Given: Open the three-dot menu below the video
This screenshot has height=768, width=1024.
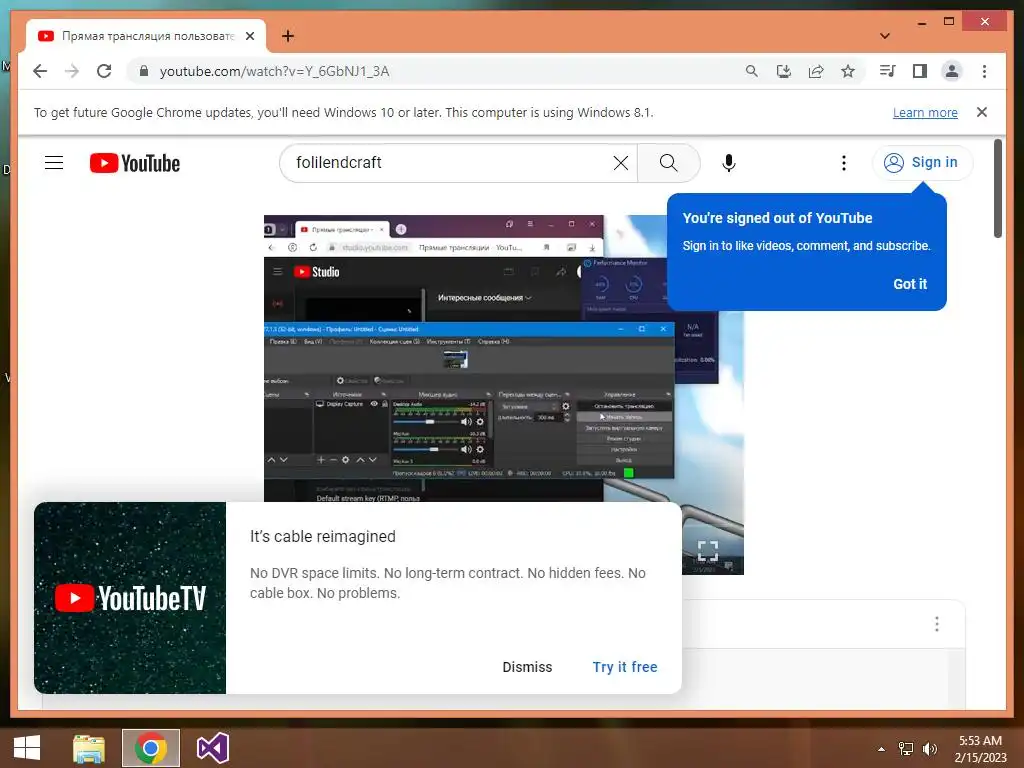Looking at the screenshot, I should pyautogui.click(x=936, y=624).
